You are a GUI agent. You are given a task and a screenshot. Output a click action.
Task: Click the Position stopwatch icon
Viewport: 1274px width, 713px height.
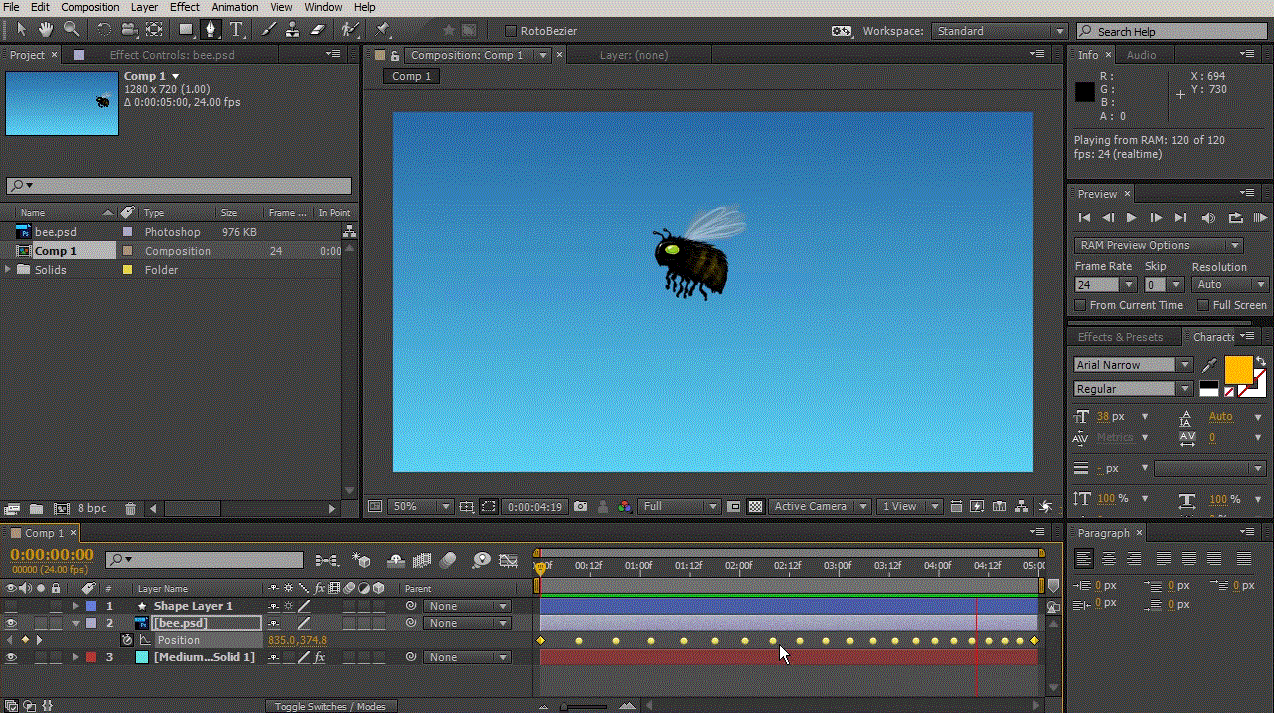(x=127, y=640)
